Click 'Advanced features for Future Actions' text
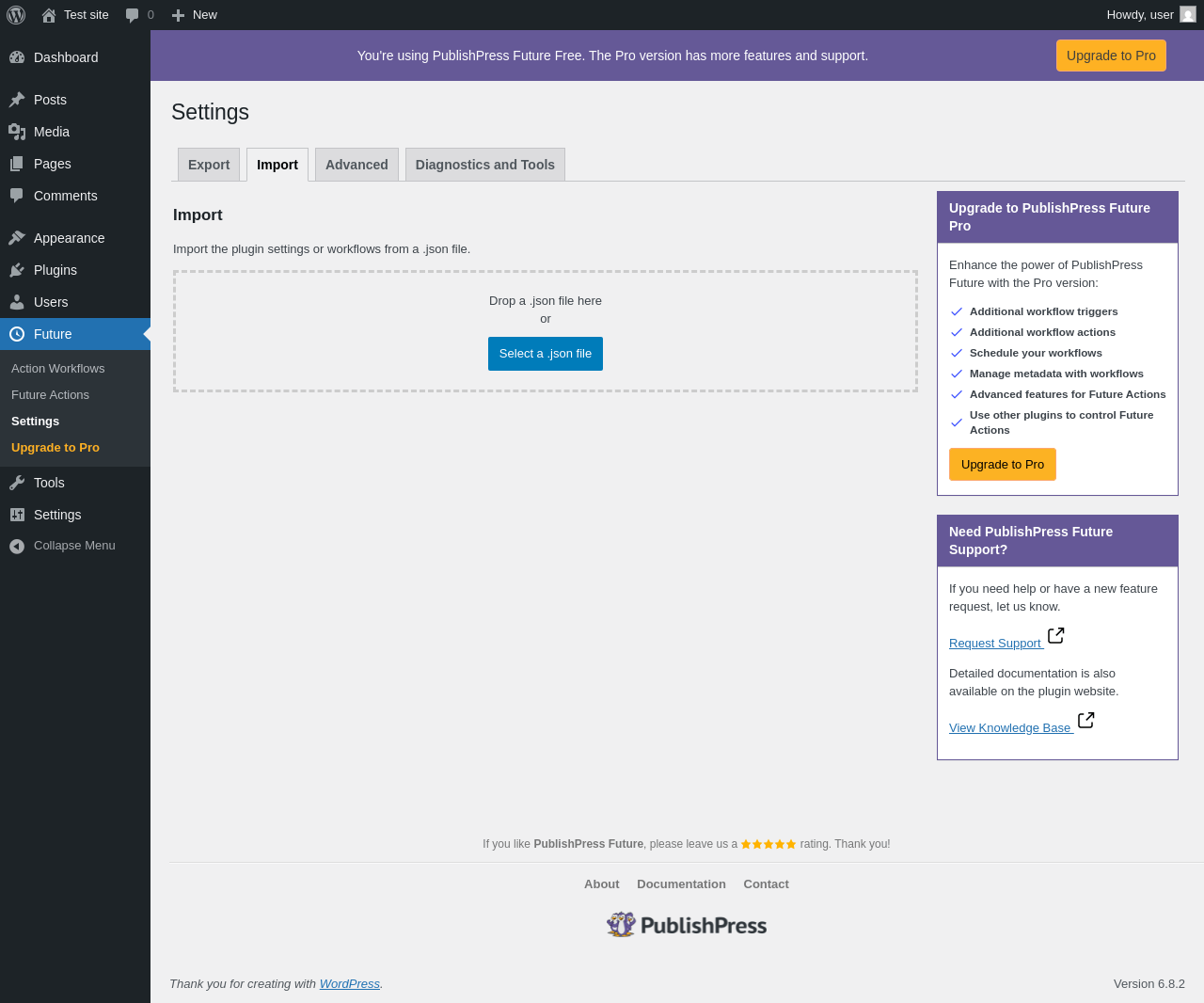Screen dimensions: 1204x1003 click(1068, 394)
